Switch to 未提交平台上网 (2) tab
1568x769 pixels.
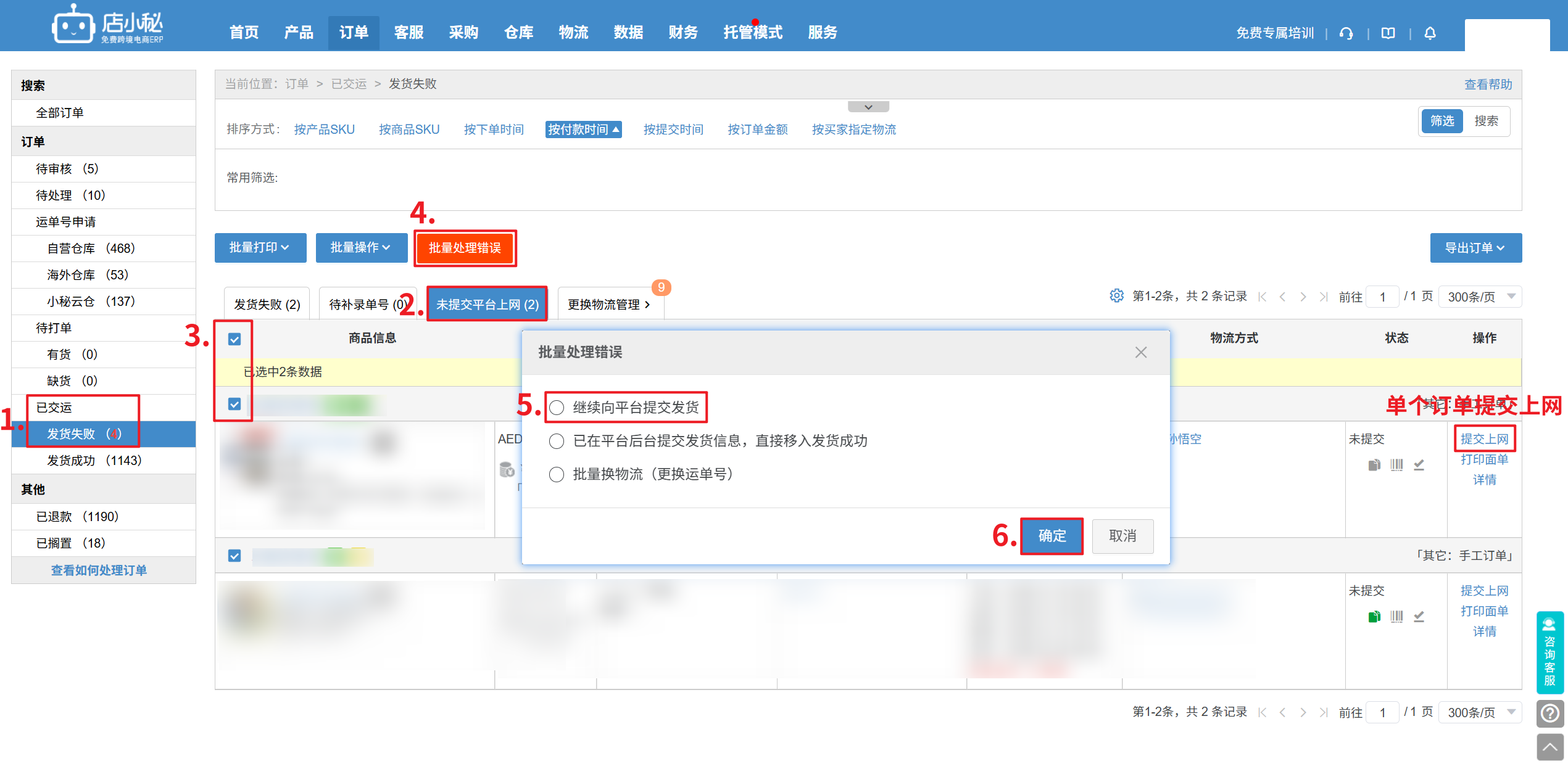(x=487, y=304)
